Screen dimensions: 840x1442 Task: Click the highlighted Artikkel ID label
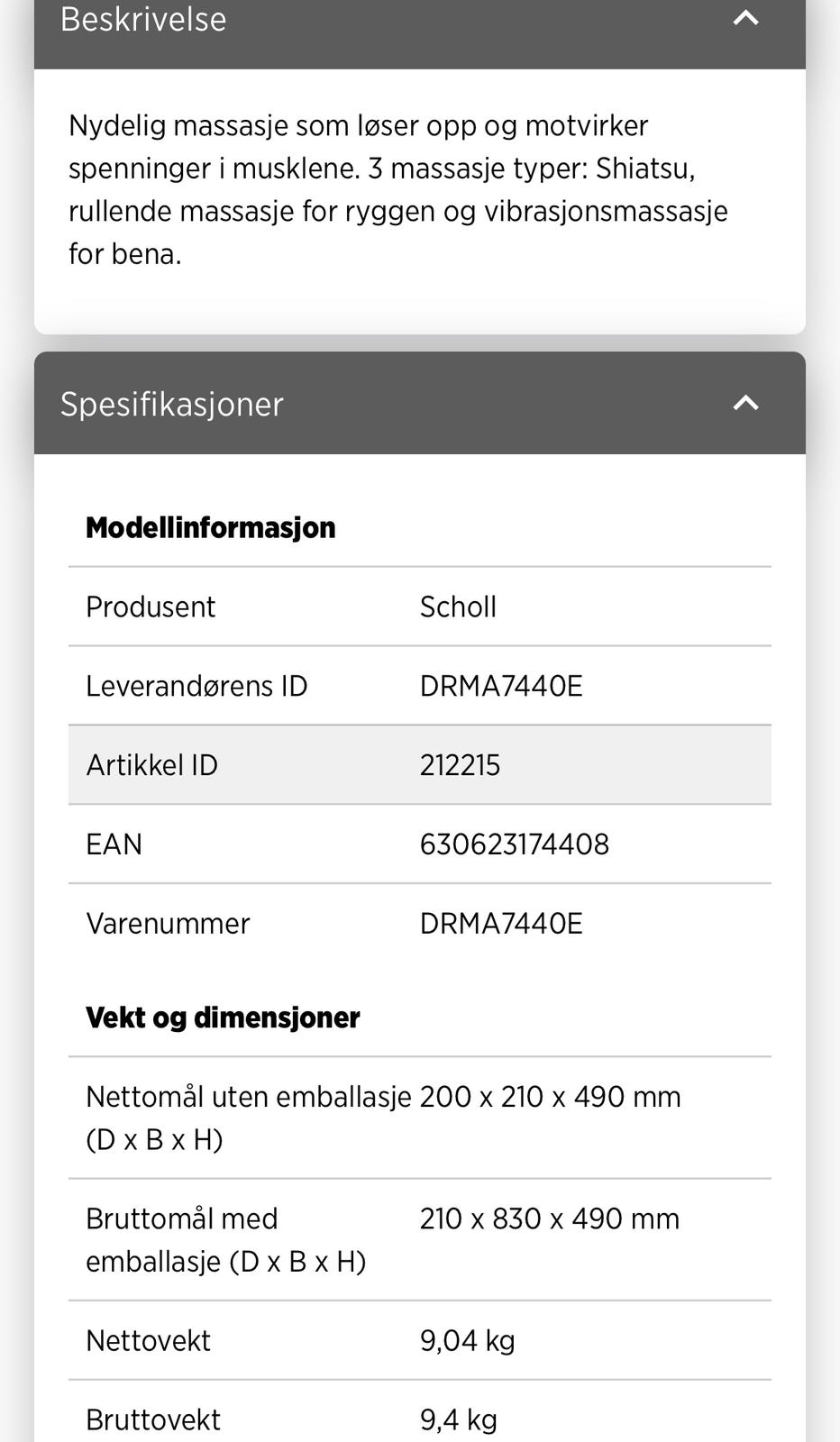pyautogui.click(x=151, y=765)
